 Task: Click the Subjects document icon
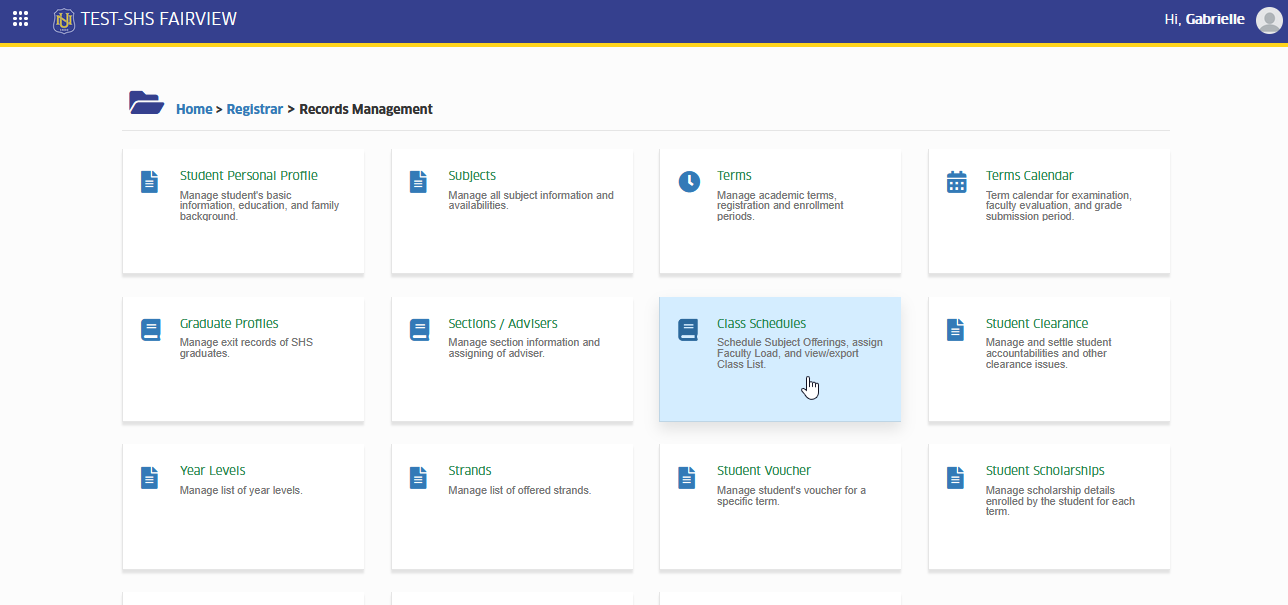[418, 182]
